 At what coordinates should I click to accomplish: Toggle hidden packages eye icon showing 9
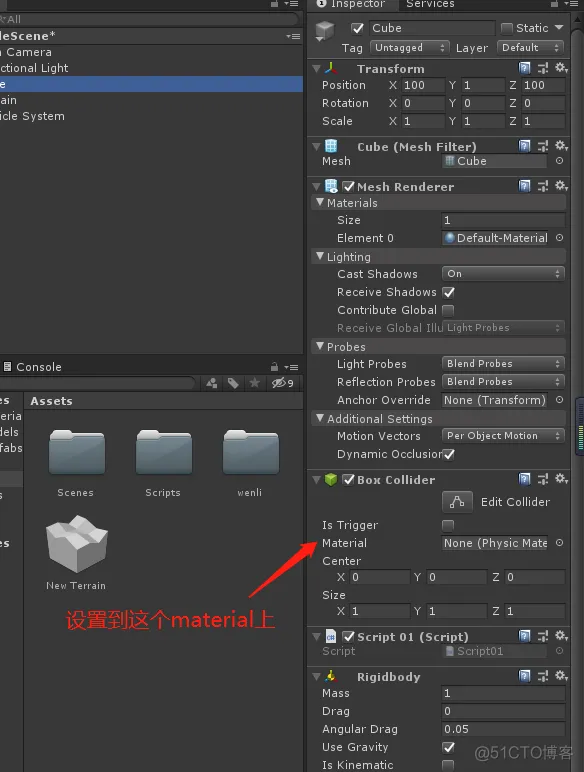coord(283,383)
